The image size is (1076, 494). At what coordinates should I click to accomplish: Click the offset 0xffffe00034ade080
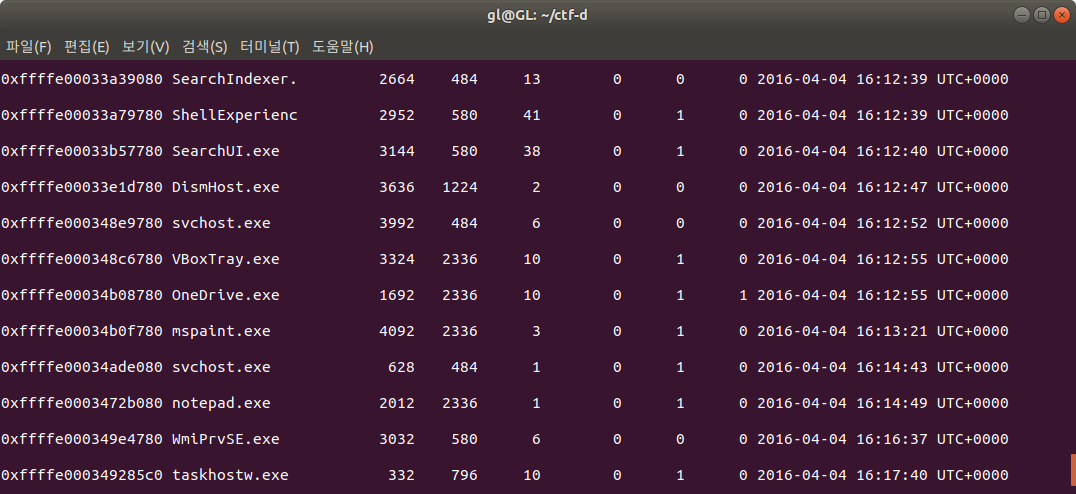[82, 367]
